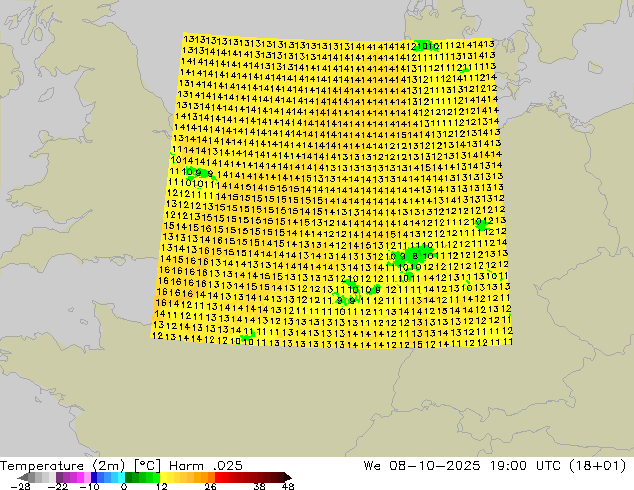Click the dark right arrow end of the color bar
The width and height of the screenshot is (634, 490).
[288, 477]
